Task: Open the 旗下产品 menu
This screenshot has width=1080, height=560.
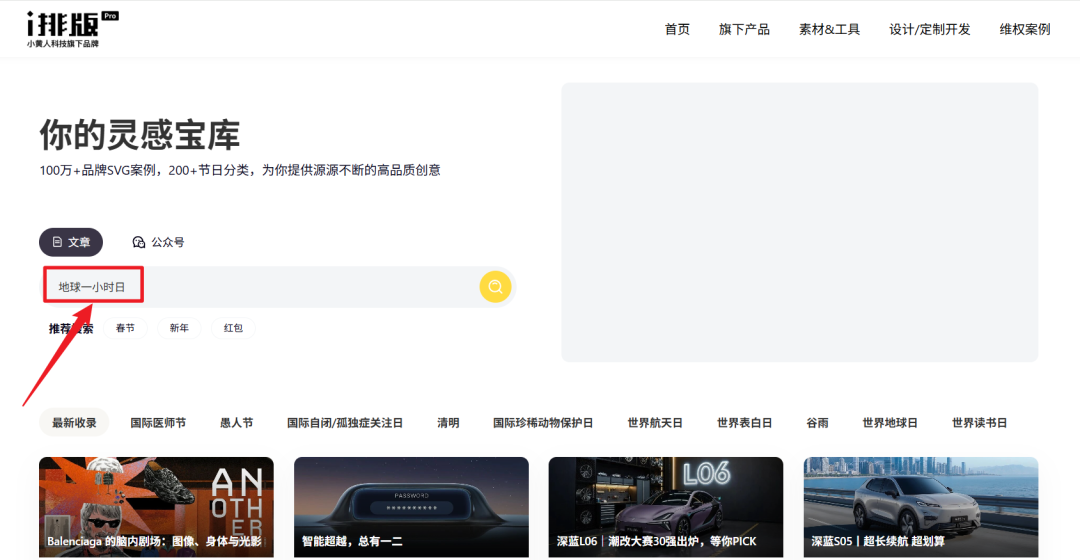Action: point(744,29)
